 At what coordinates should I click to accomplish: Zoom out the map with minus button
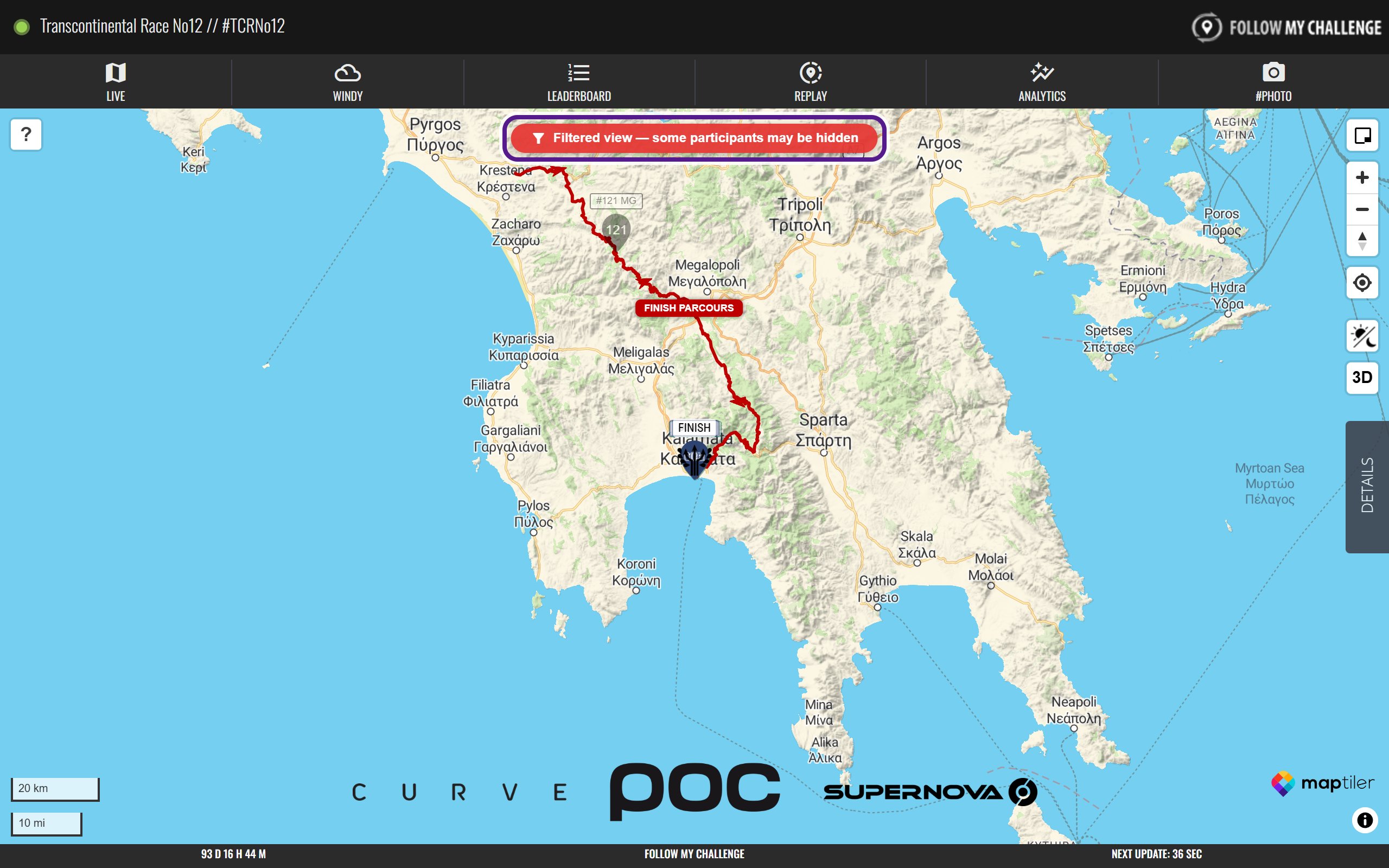coord(1362,209)
